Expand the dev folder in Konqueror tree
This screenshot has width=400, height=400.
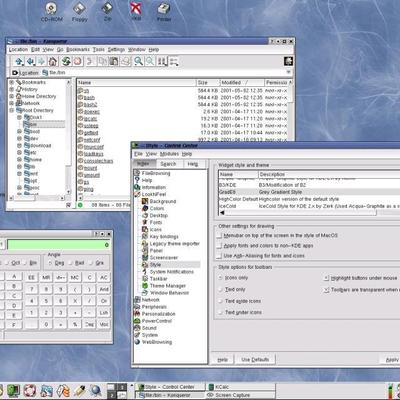19,138
